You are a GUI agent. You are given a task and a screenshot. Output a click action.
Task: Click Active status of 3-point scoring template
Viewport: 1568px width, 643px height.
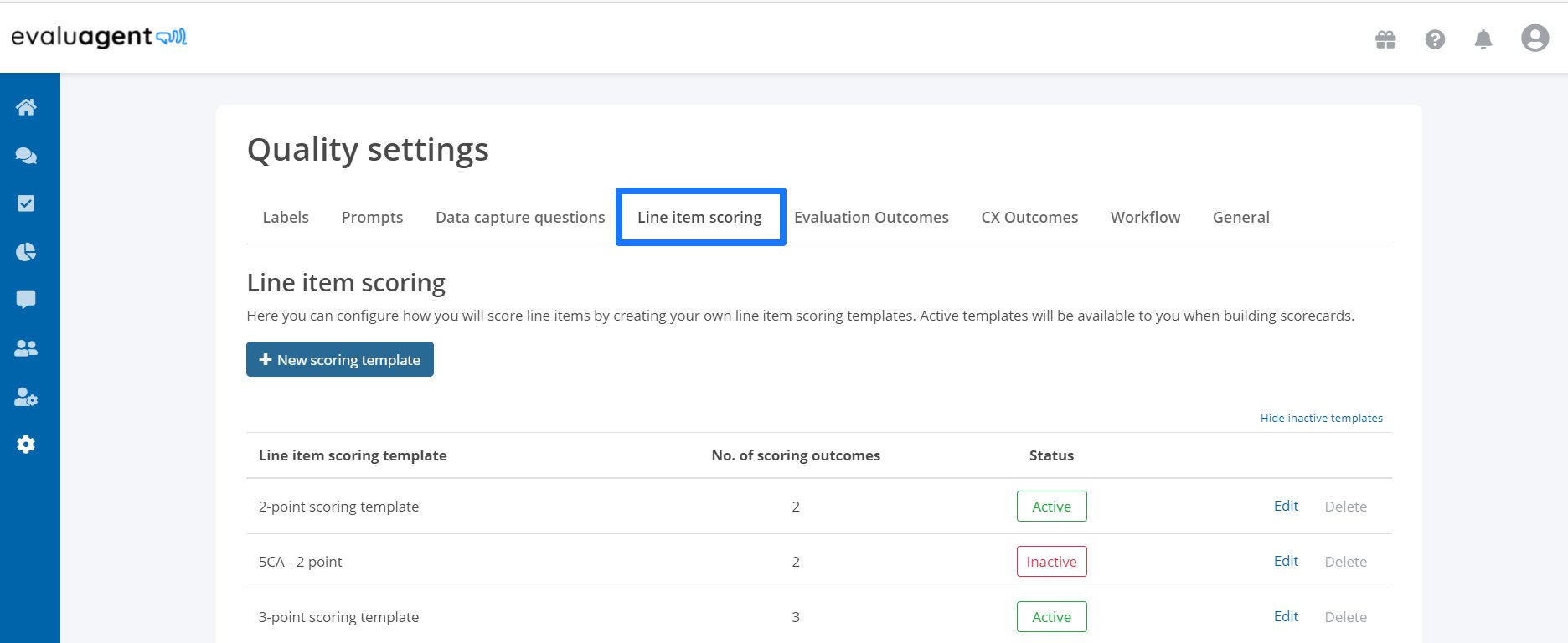coord(1051,616)
